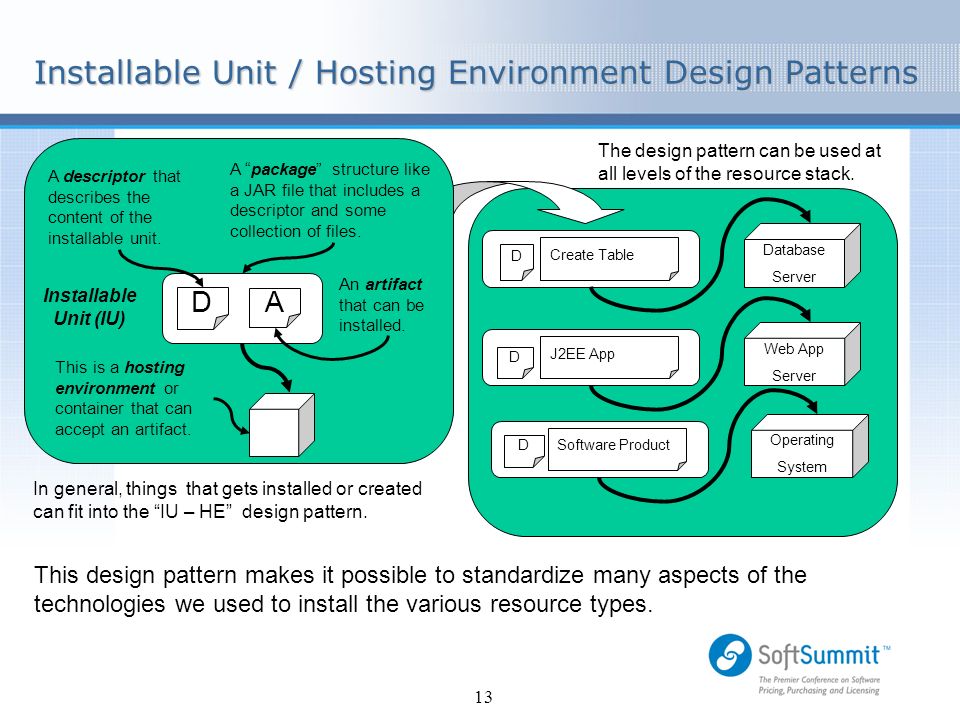Click the descriptor description text

point(114,207)
